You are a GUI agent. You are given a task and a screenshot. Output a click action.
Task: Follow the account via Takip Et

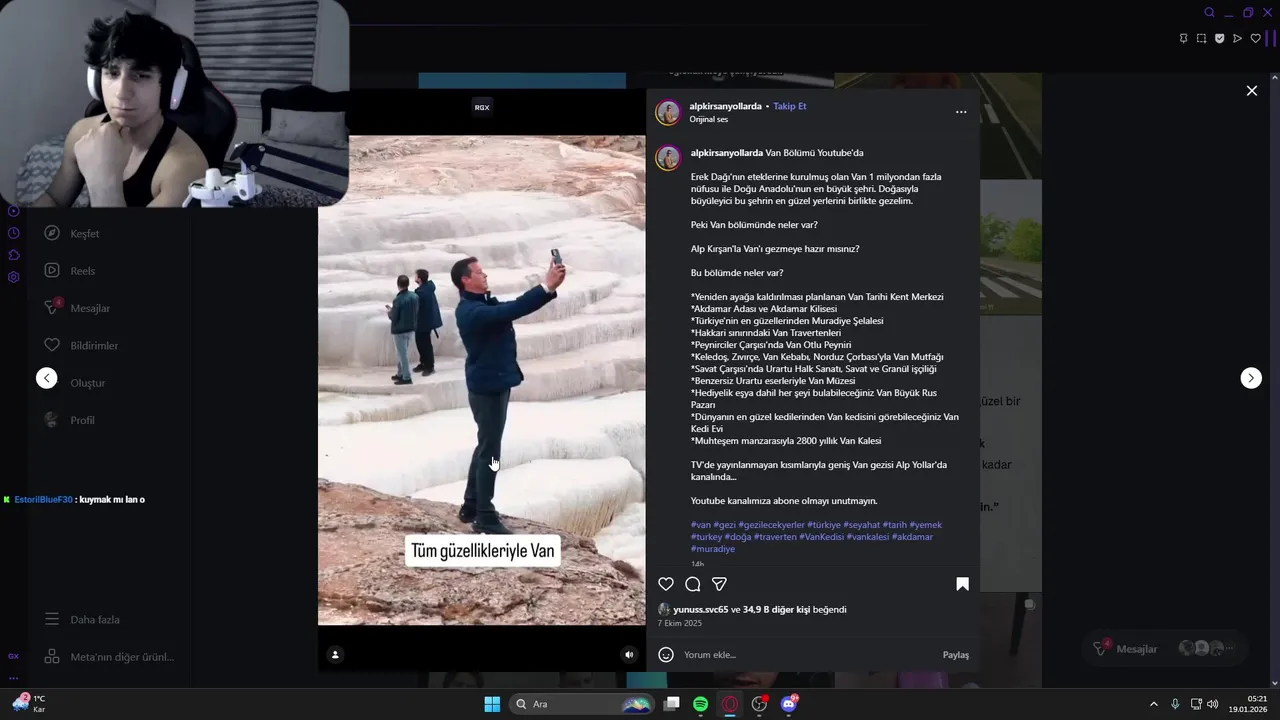[x=789, y=106]
